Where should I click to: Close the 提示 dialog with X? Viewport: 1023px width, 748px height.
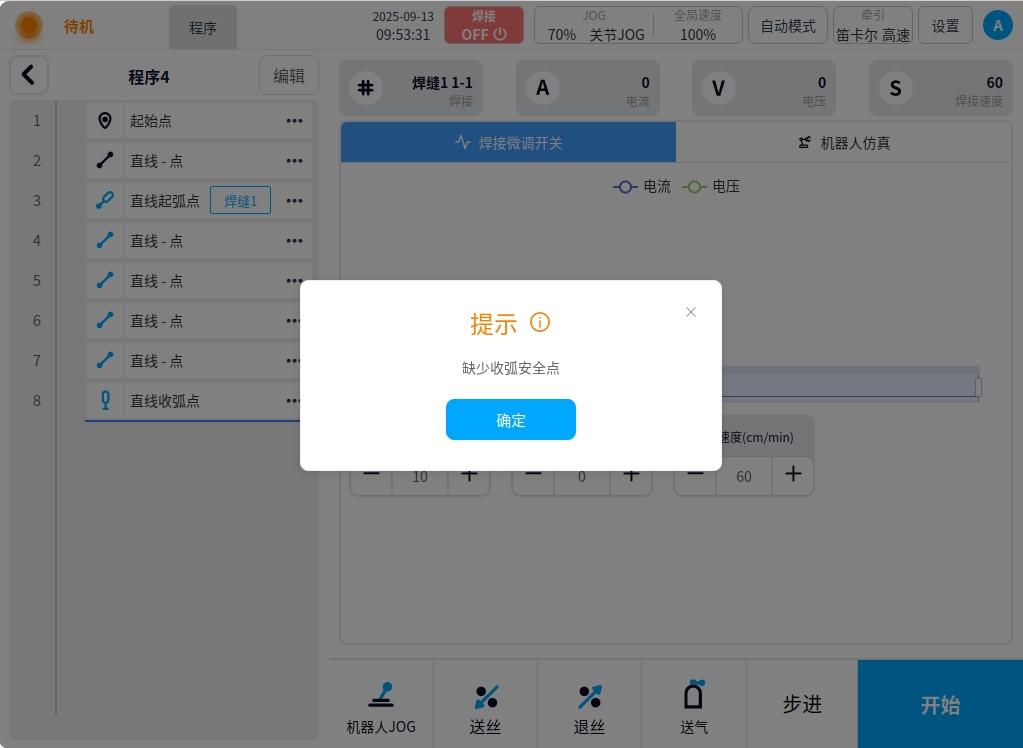(690, 312)
